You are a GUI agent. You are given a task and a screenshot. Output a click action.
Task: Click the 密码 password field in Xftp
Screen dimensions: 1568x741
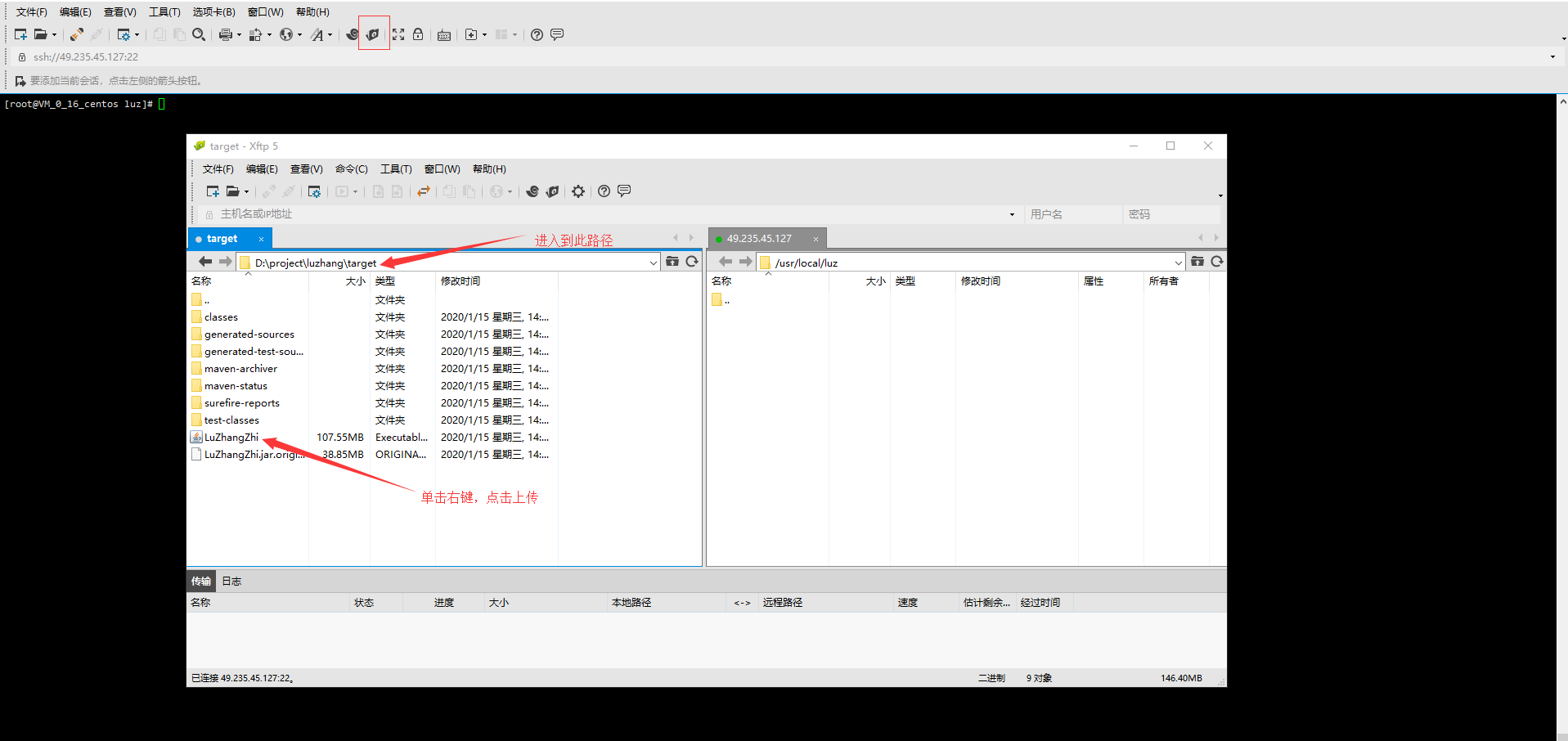[1172, 214]
